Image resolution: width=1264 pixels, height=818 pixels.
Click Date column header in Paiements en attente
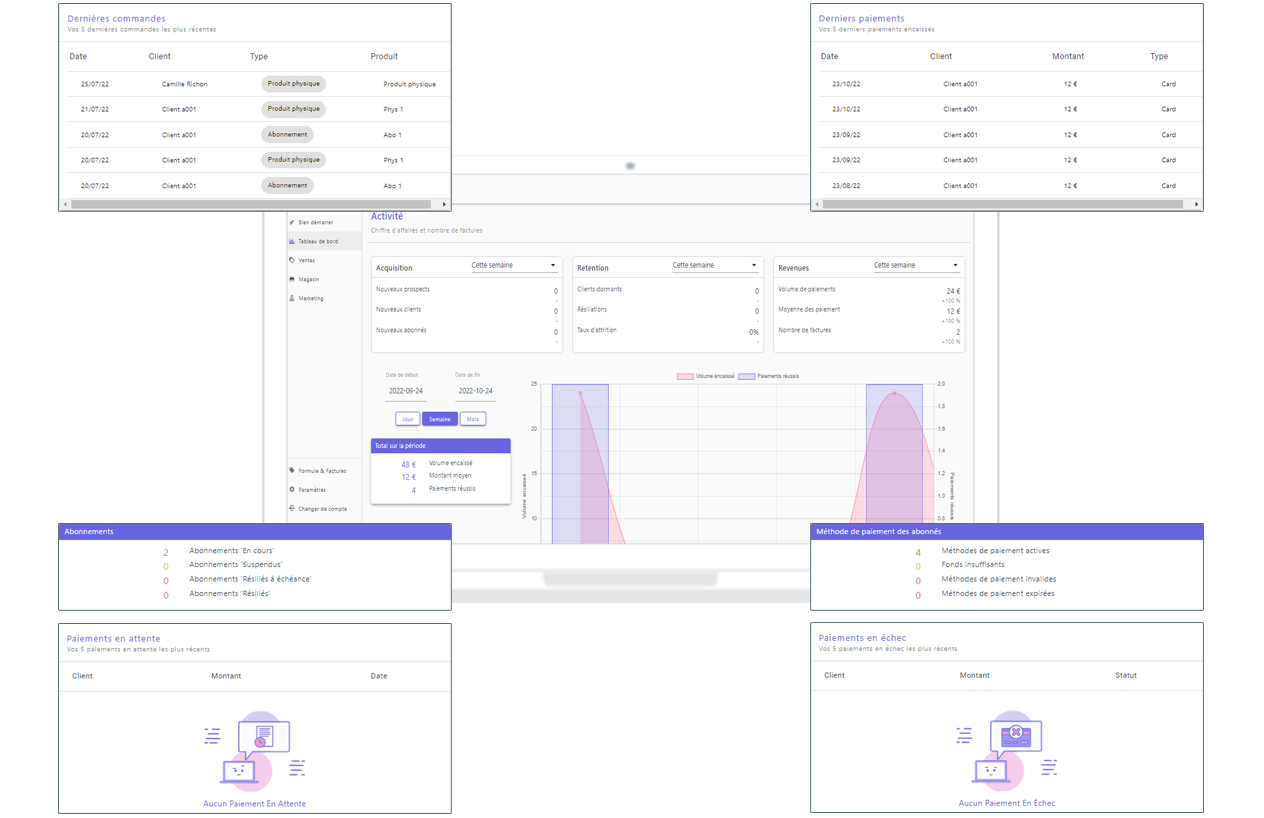[x=379, y=676]
